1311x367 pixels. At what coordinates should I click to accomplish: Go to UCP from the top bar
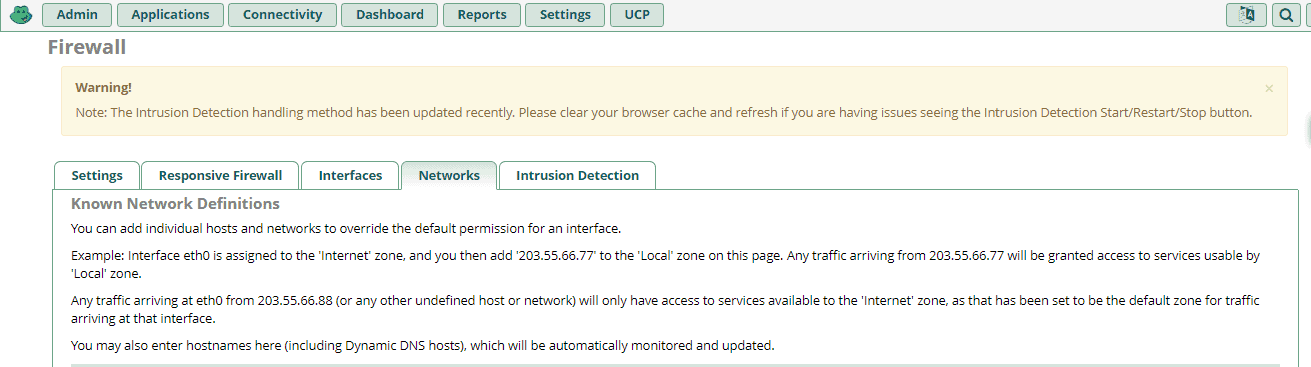click(637, 15)
